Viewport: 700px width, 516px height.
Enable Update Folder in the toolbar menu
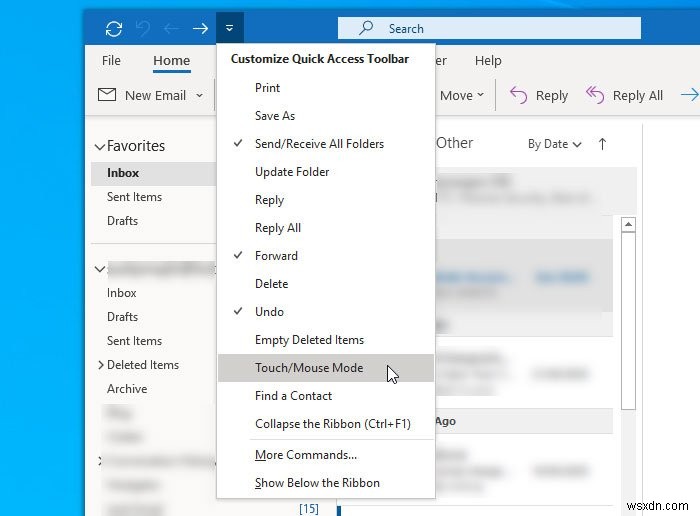tap(326, 172)
